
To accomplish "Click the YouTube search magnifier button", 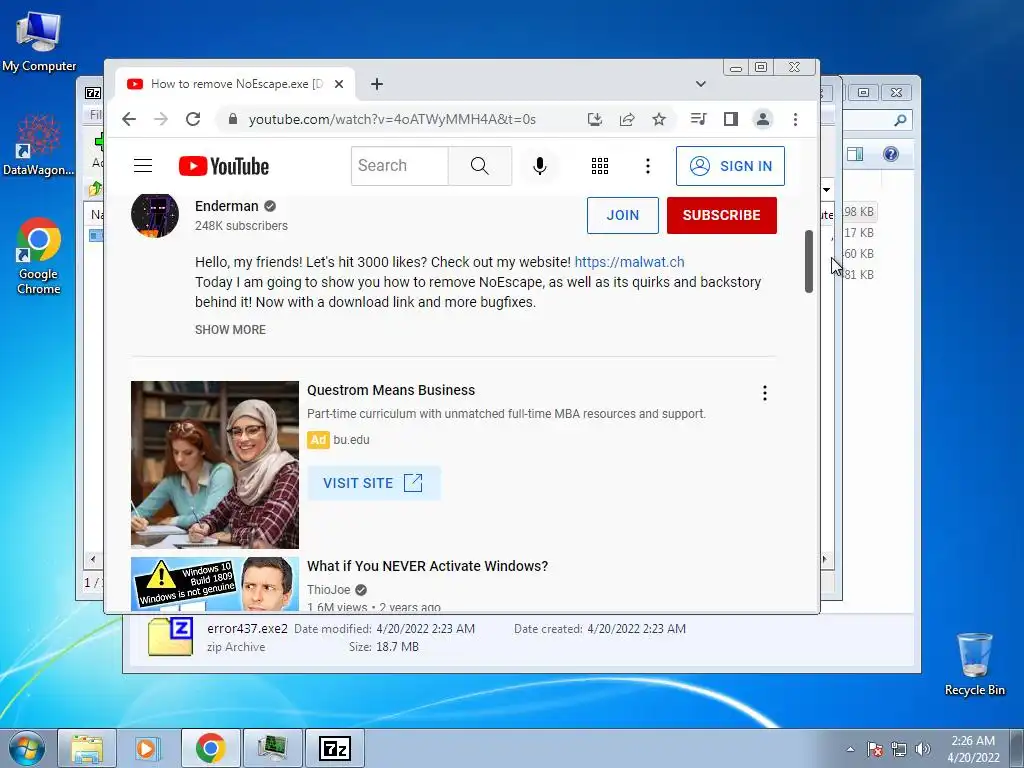I will (480, 166).
